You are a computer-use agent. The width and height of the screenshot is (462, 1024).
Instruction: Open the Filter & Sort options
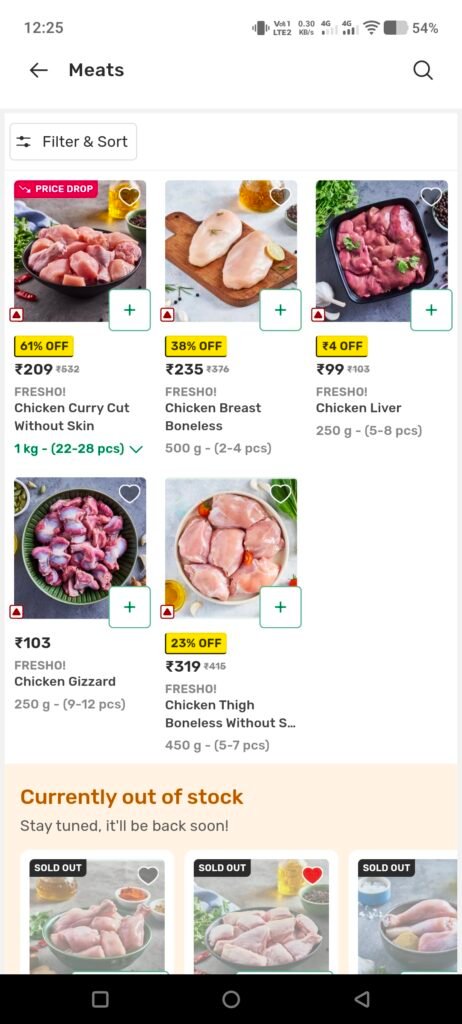(x=73, y=142)
